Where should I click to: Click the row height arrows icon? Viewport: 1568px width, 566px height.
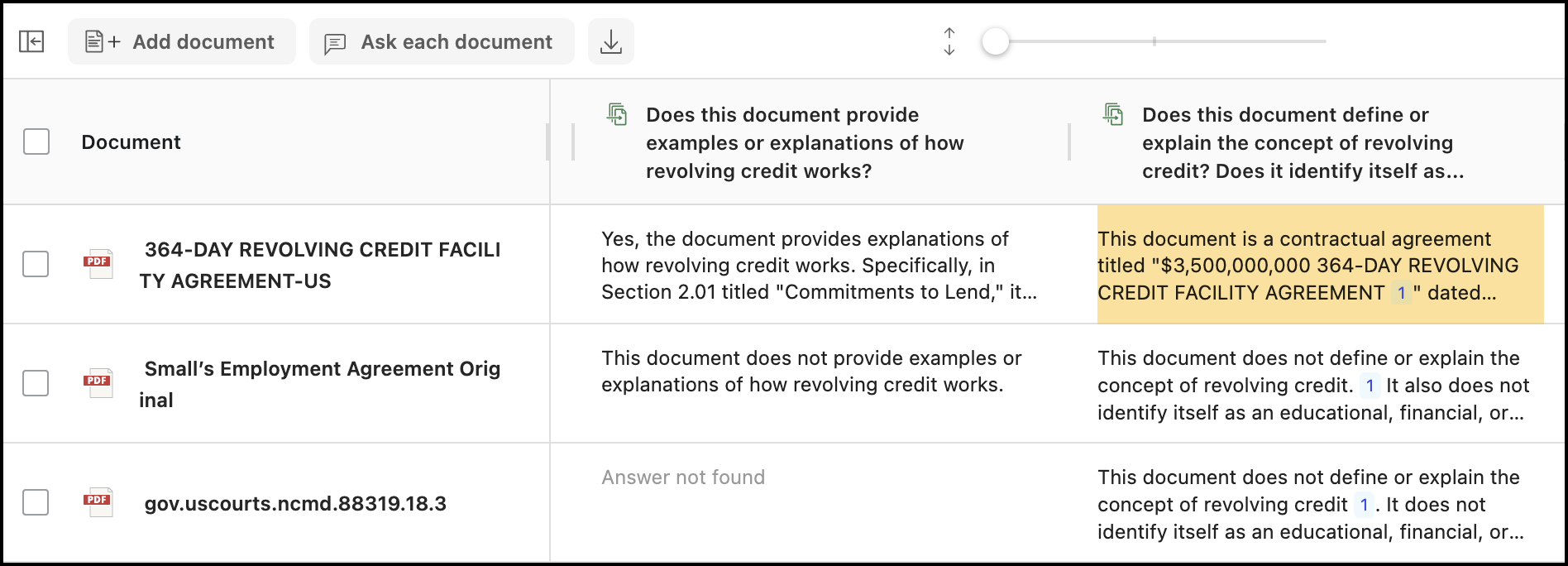[x=949, y=41]
